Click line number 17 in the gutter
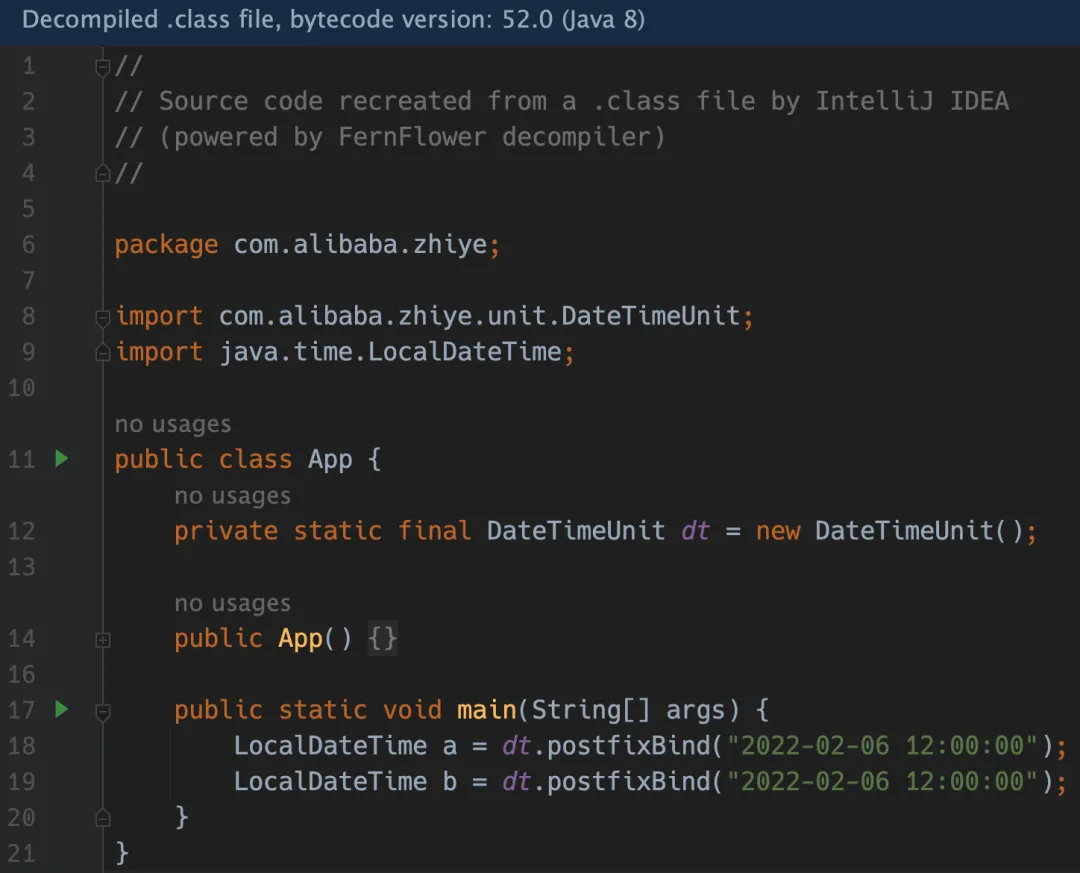This screenshot has height=873, width=1080. click(x=21, y=710)
